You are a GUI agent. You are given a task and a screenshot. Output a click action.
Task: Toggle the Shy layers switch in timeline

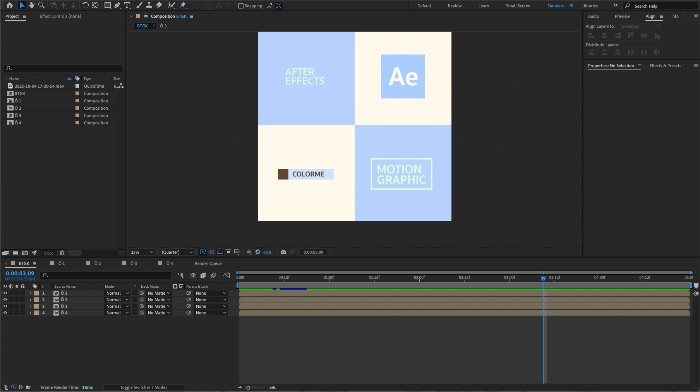click(x=193, y=275)
